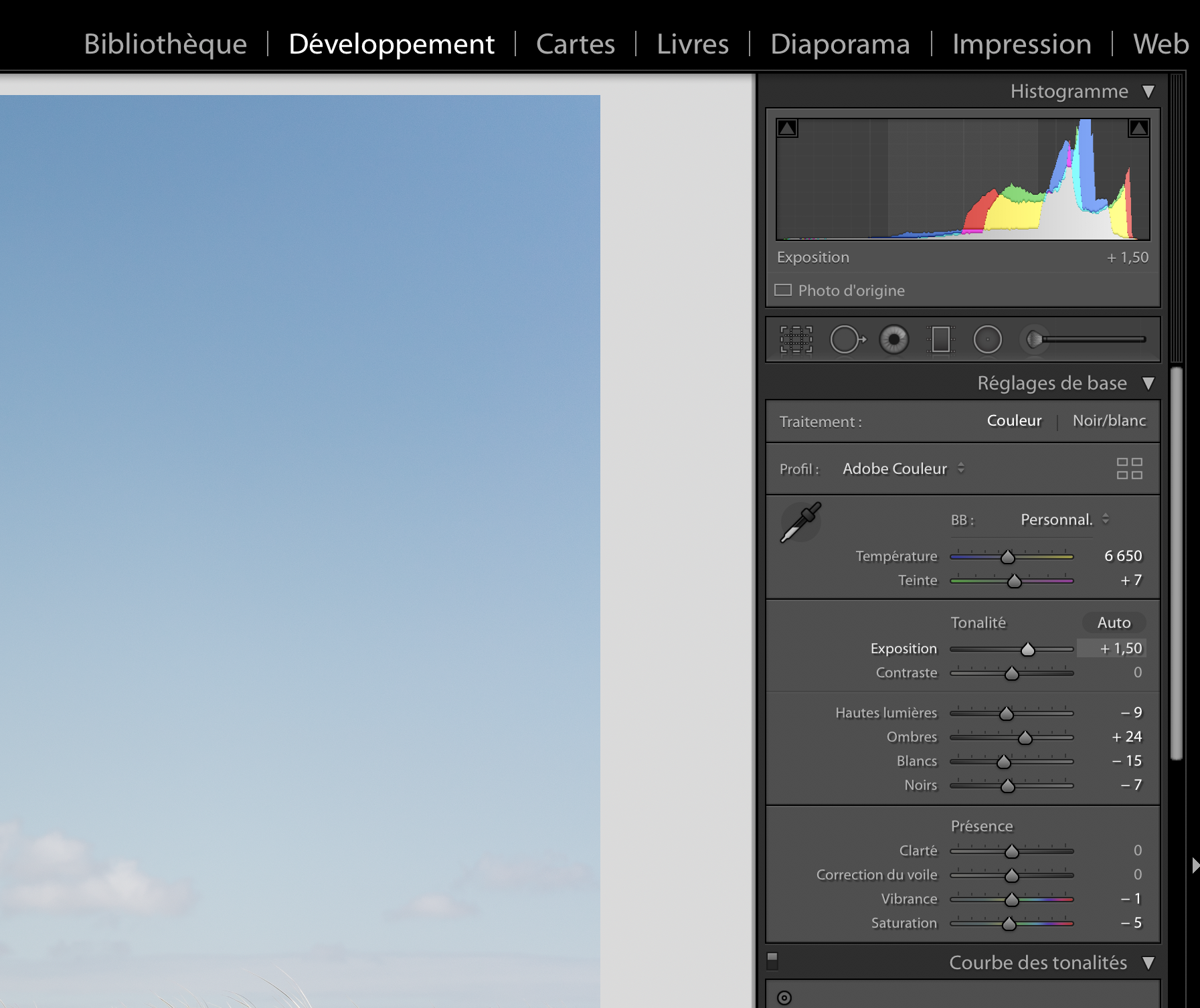Viewport: 1200px width, 1008px height.
Task: Open the Cartes module
Action: (575, 44)
